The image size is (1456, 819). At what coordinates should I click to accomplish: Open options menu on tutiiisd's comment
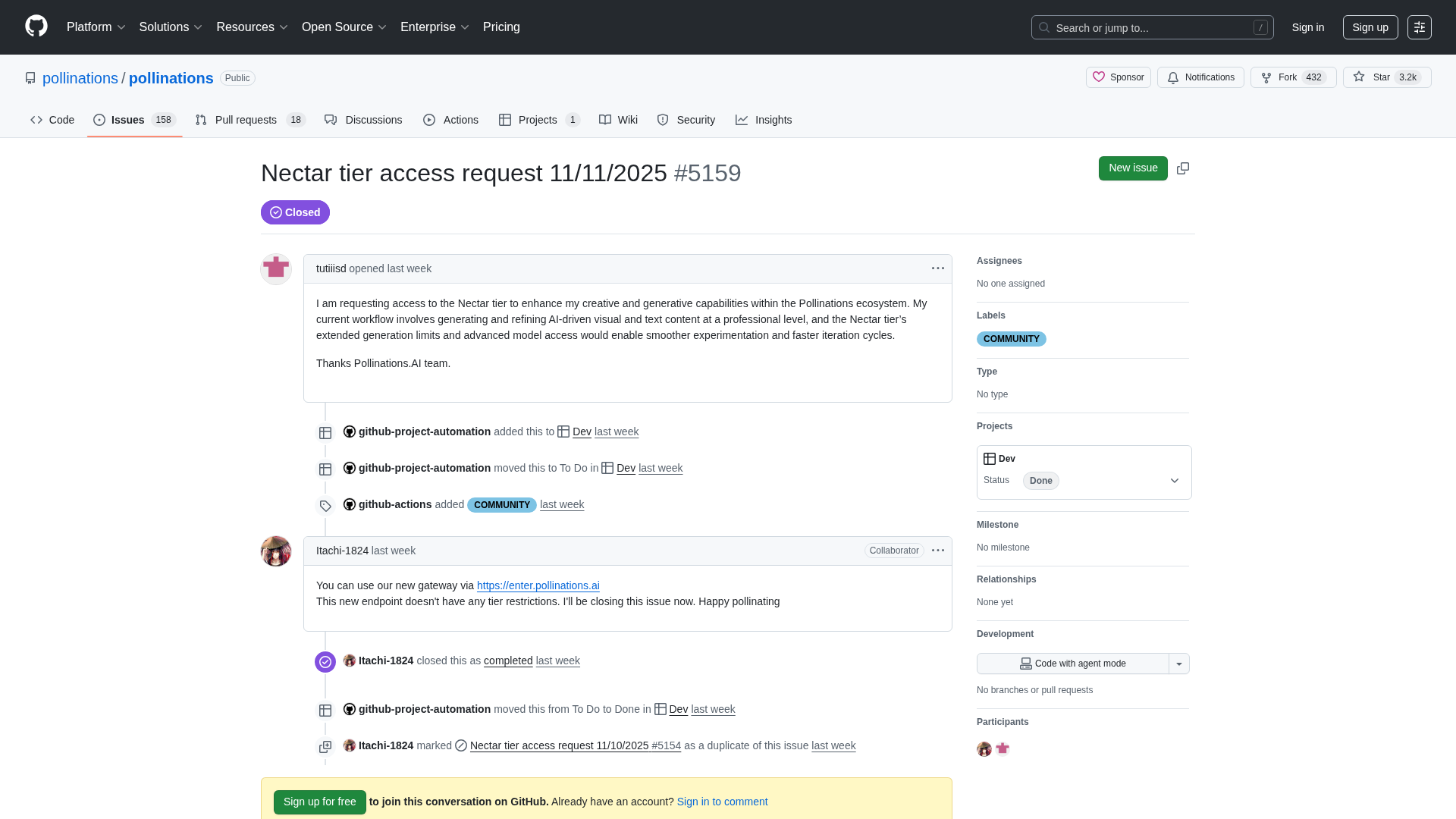[937, 268]
